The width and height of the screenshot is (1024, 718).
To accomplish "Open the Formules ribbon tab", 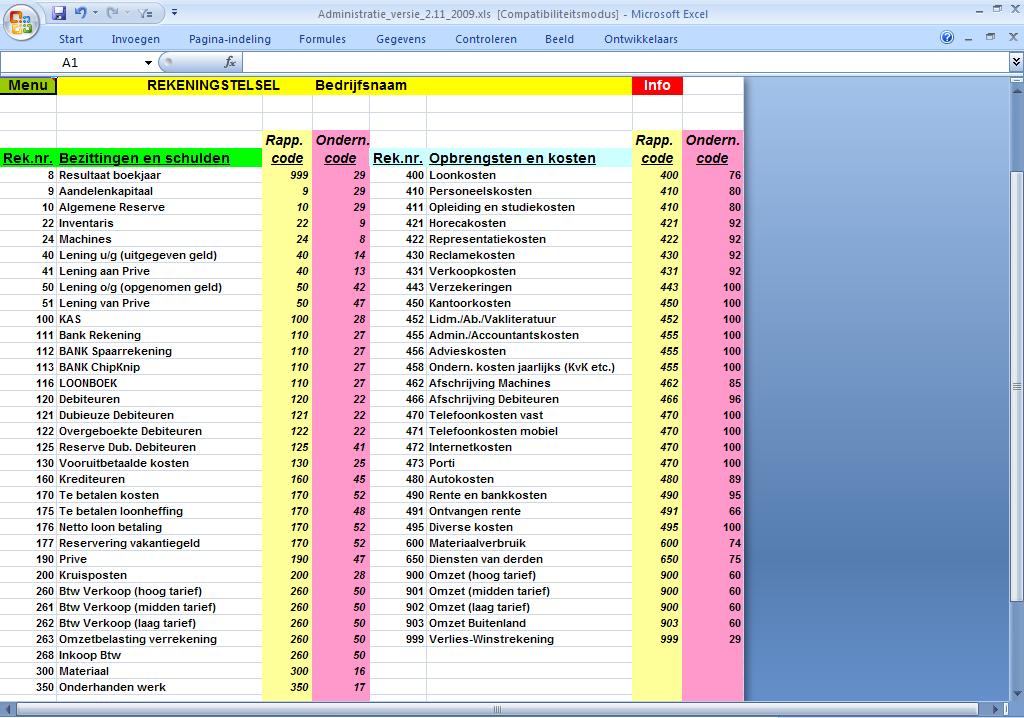I will click(x=322, y=39).
